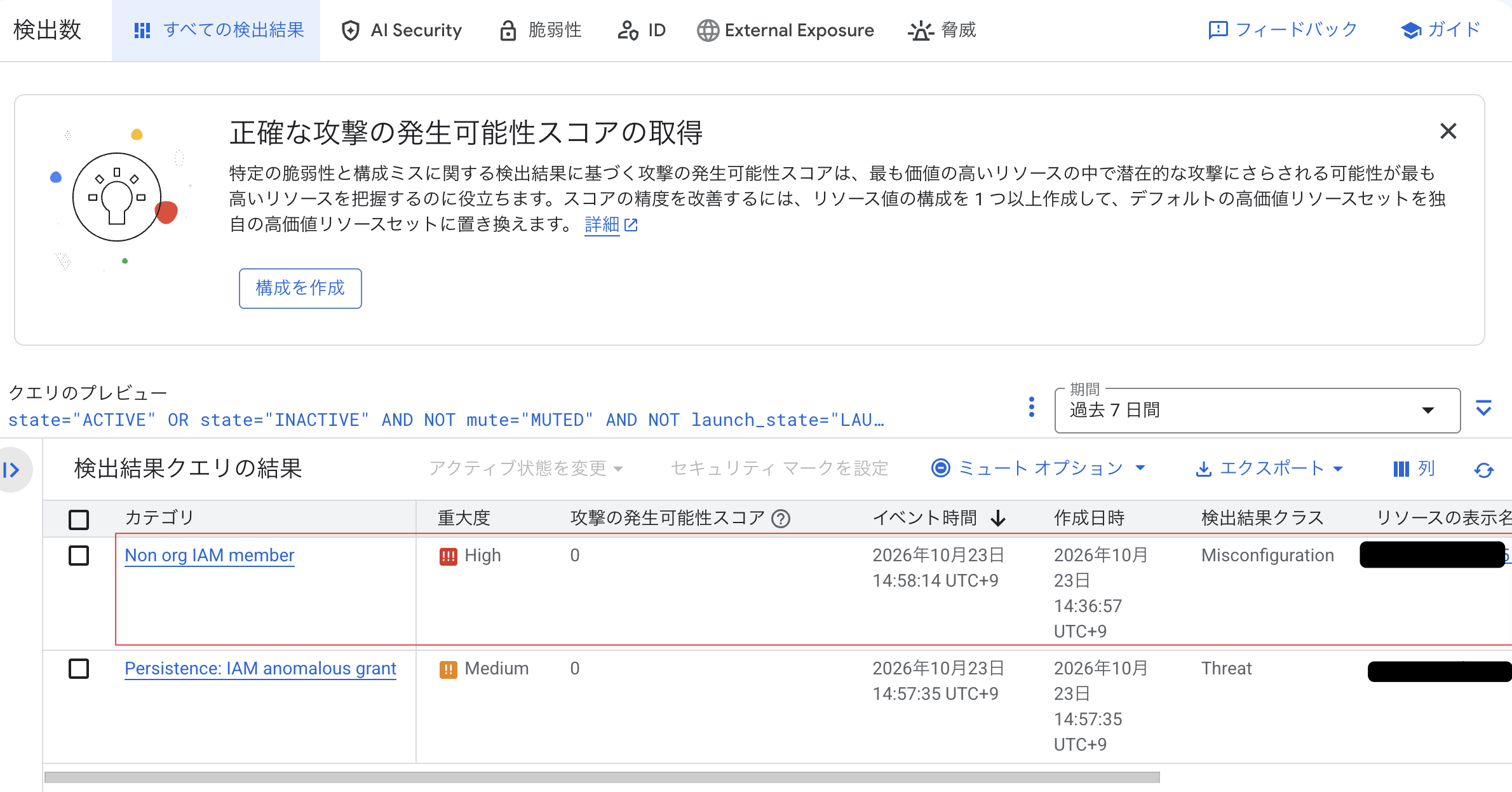
Task: Open the 詳細 link in banner
Action: click(x=611, y=224)
